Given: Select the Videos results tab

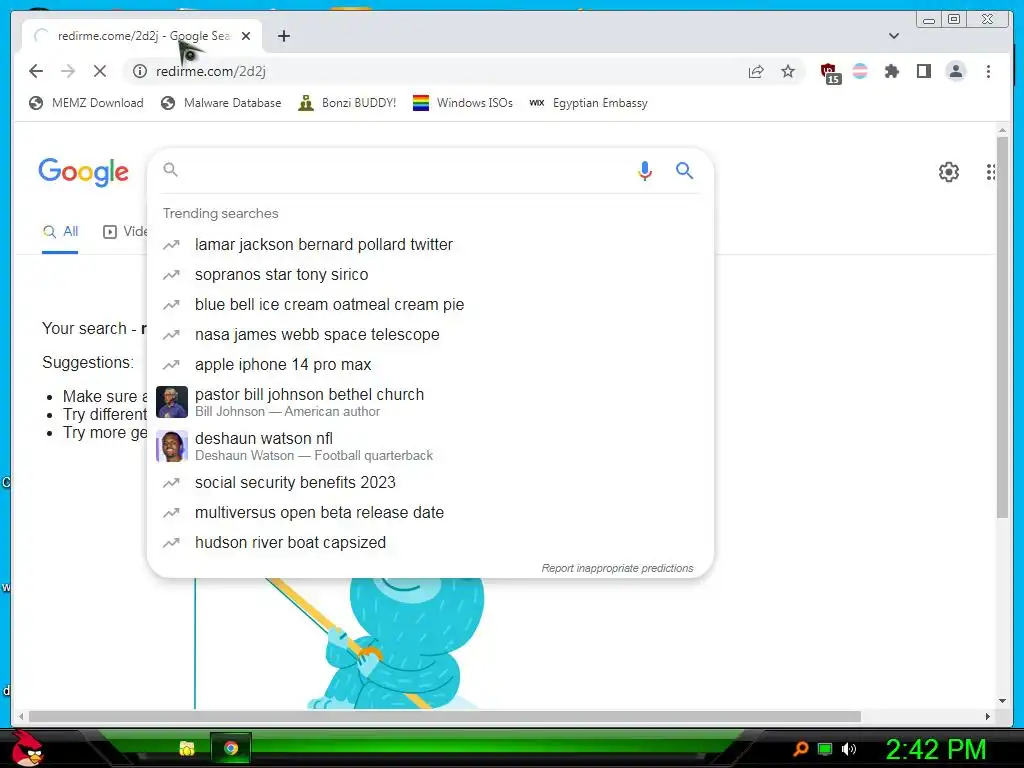Looking at the screenshot, I should (x=125, y=231).
